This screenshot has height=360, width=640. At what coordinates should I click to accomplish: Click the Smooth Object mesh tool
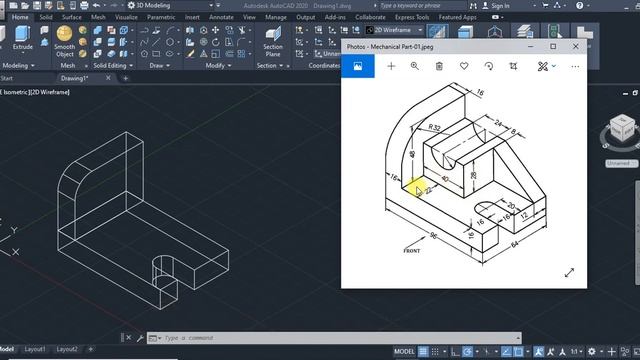[64, 41]
